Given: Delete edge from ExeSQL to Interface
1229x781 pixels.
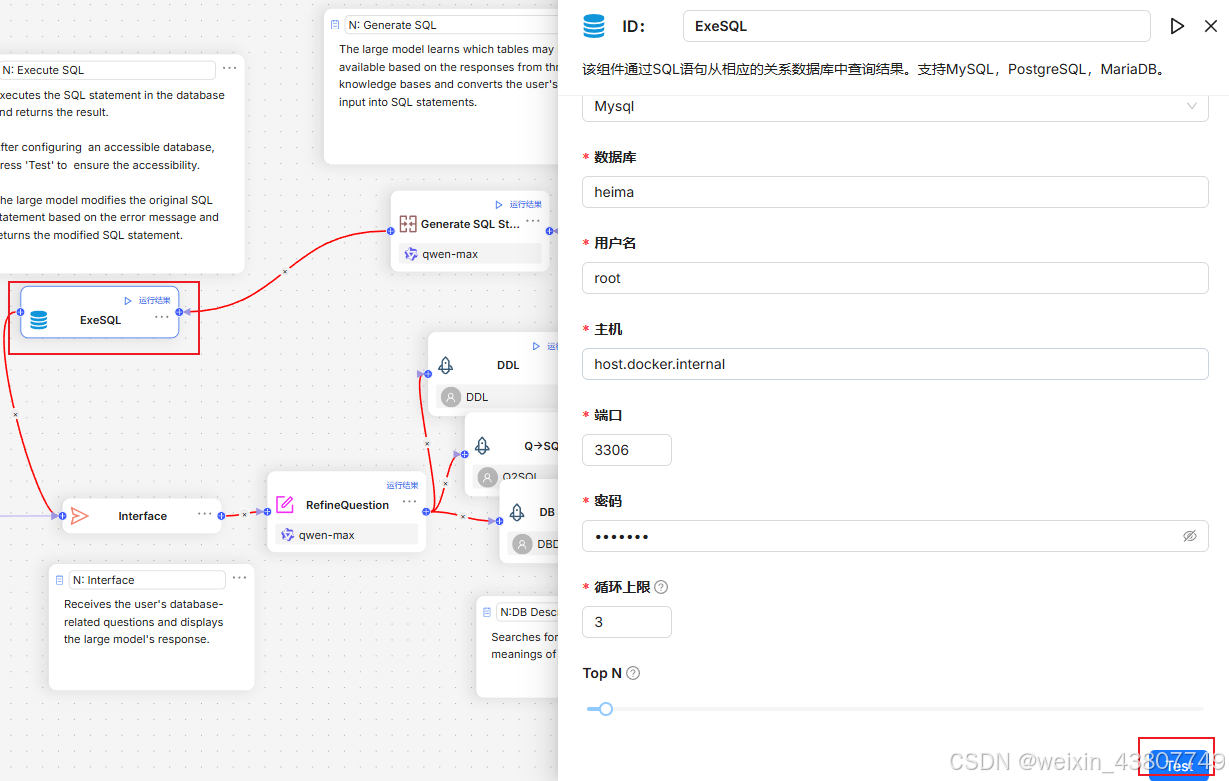Looking at the screenshot, I should (15, 414).
